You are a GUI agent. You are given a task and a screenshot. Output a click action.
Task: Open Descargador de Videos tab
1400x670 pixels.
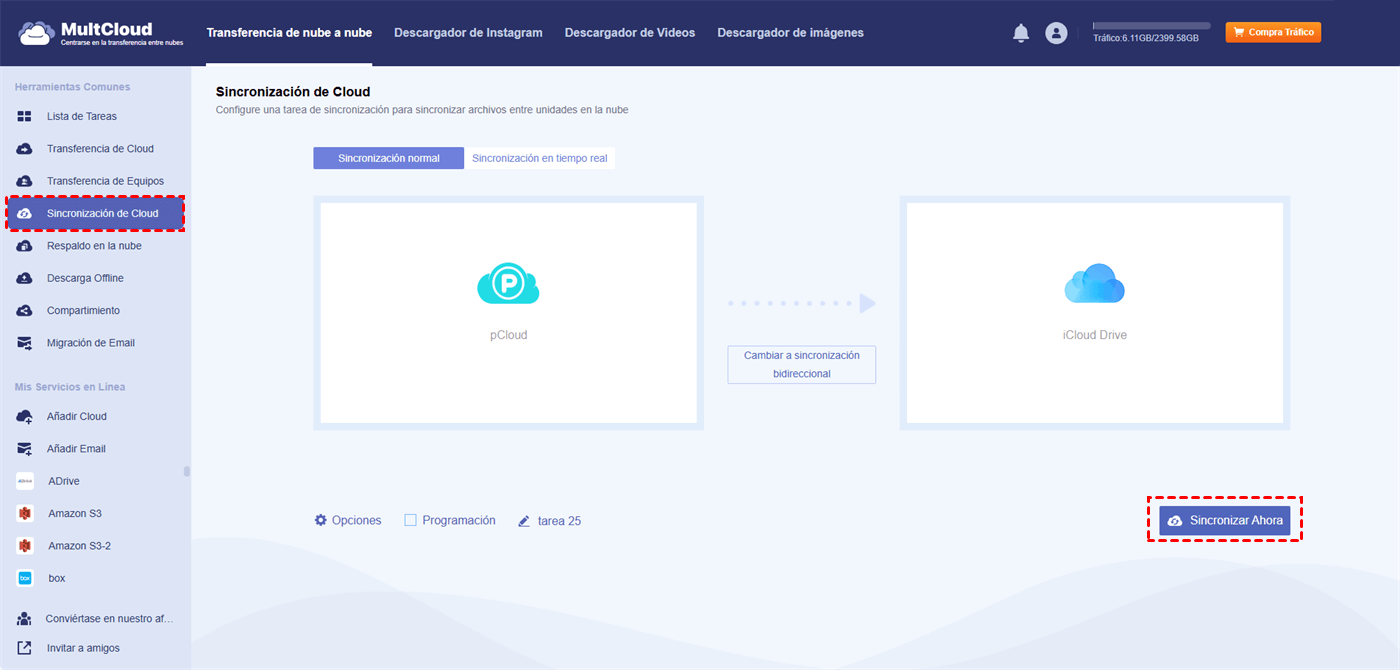point(630,33)
